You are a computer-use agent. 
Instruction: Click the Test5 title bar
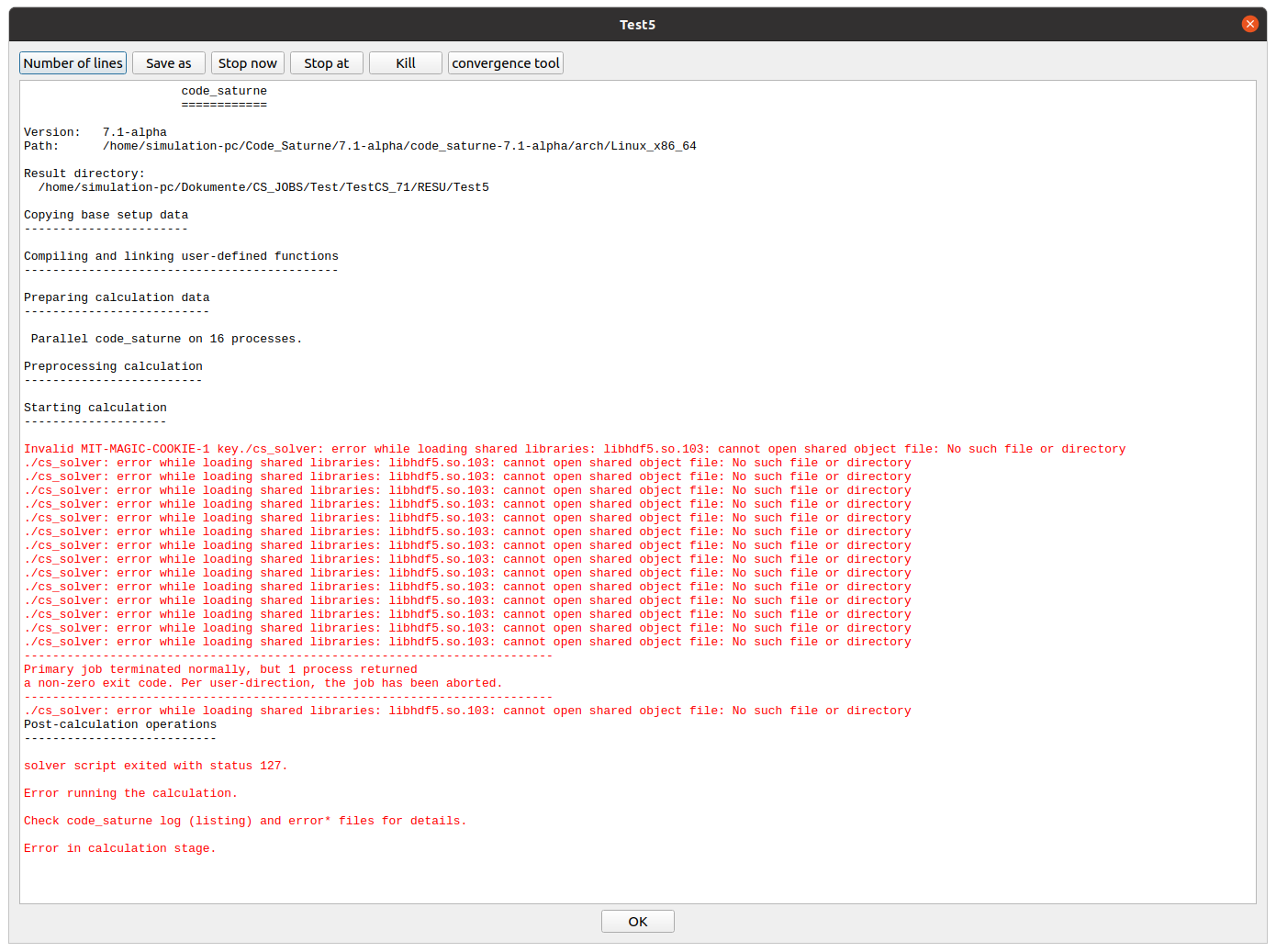tap(637, 25)
